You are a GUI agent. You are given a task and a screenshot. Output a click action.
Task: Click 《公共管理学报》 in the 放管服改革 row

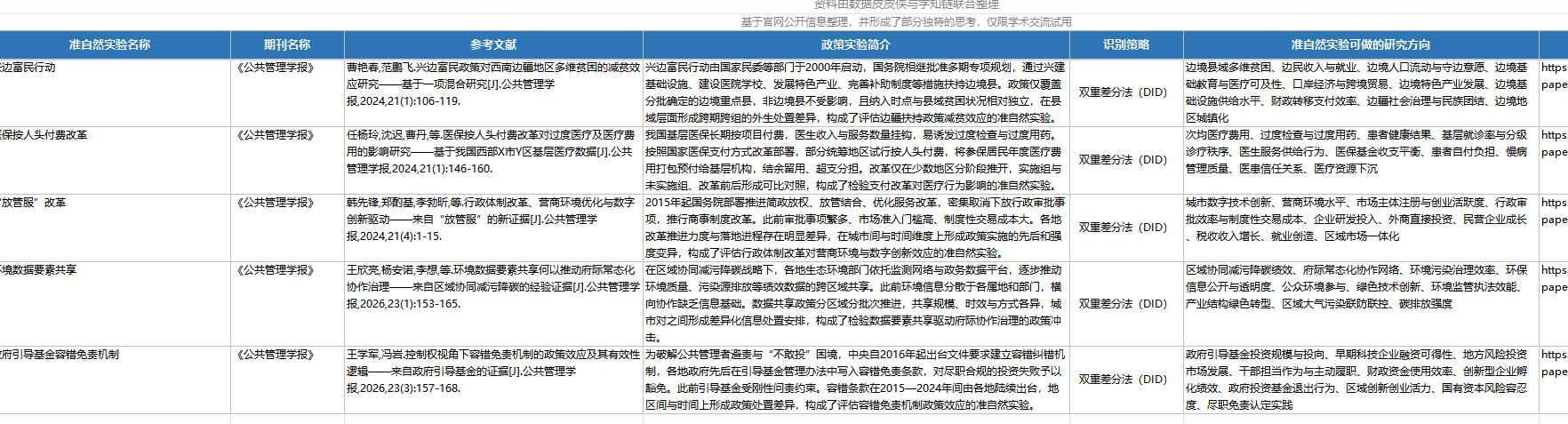pyautogui.click(x=276, y=203)
